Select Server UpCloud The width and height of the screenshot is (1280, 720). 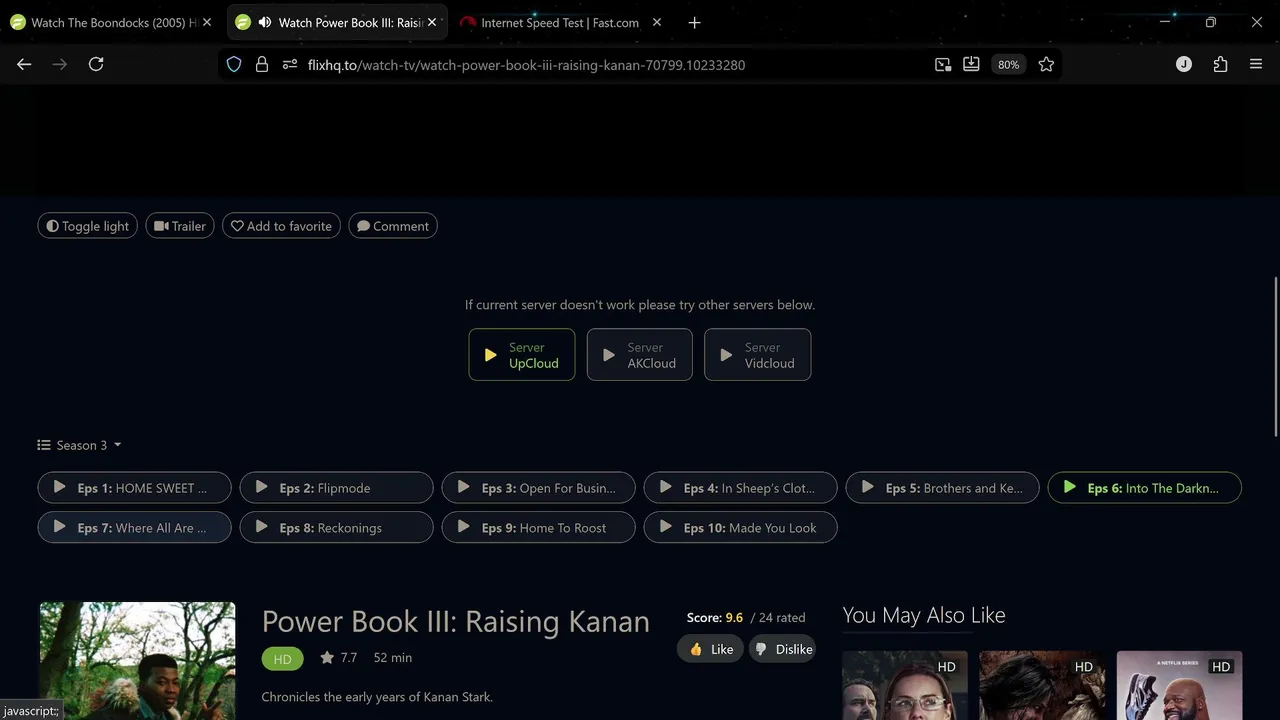[x=522, y=355]
